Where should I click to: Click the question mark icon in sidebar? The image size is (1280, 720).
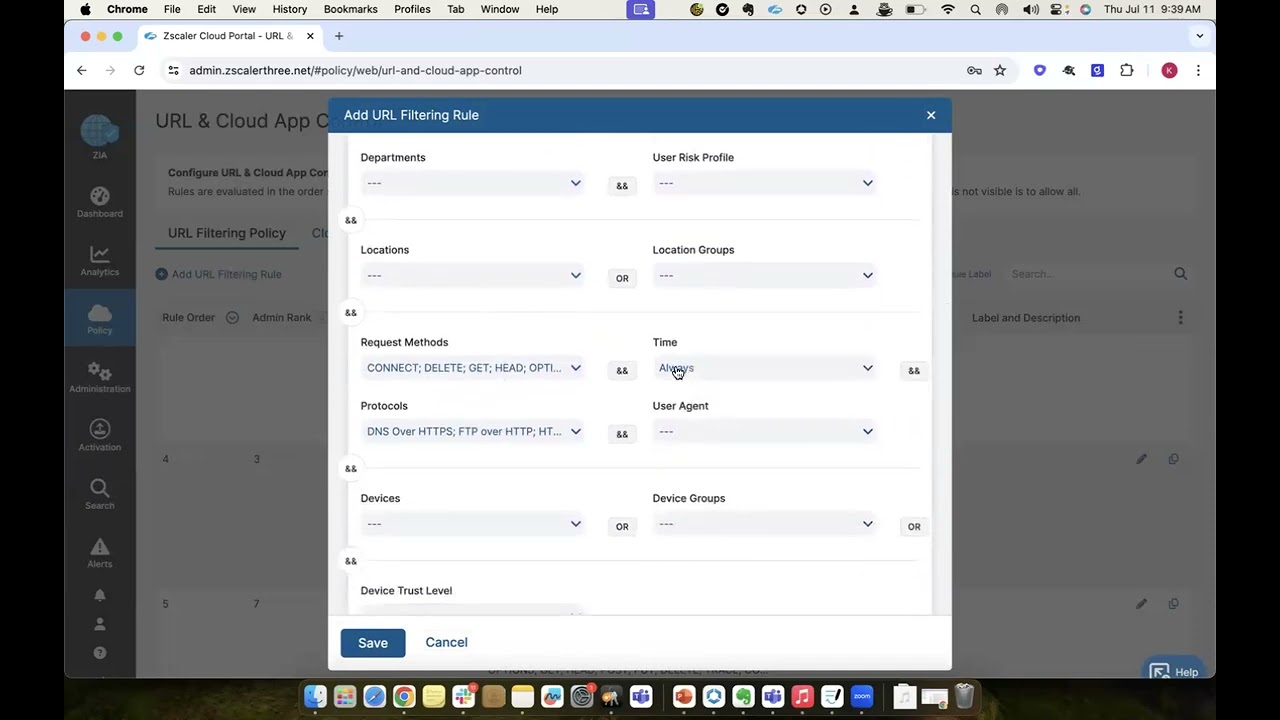[100, 653]
